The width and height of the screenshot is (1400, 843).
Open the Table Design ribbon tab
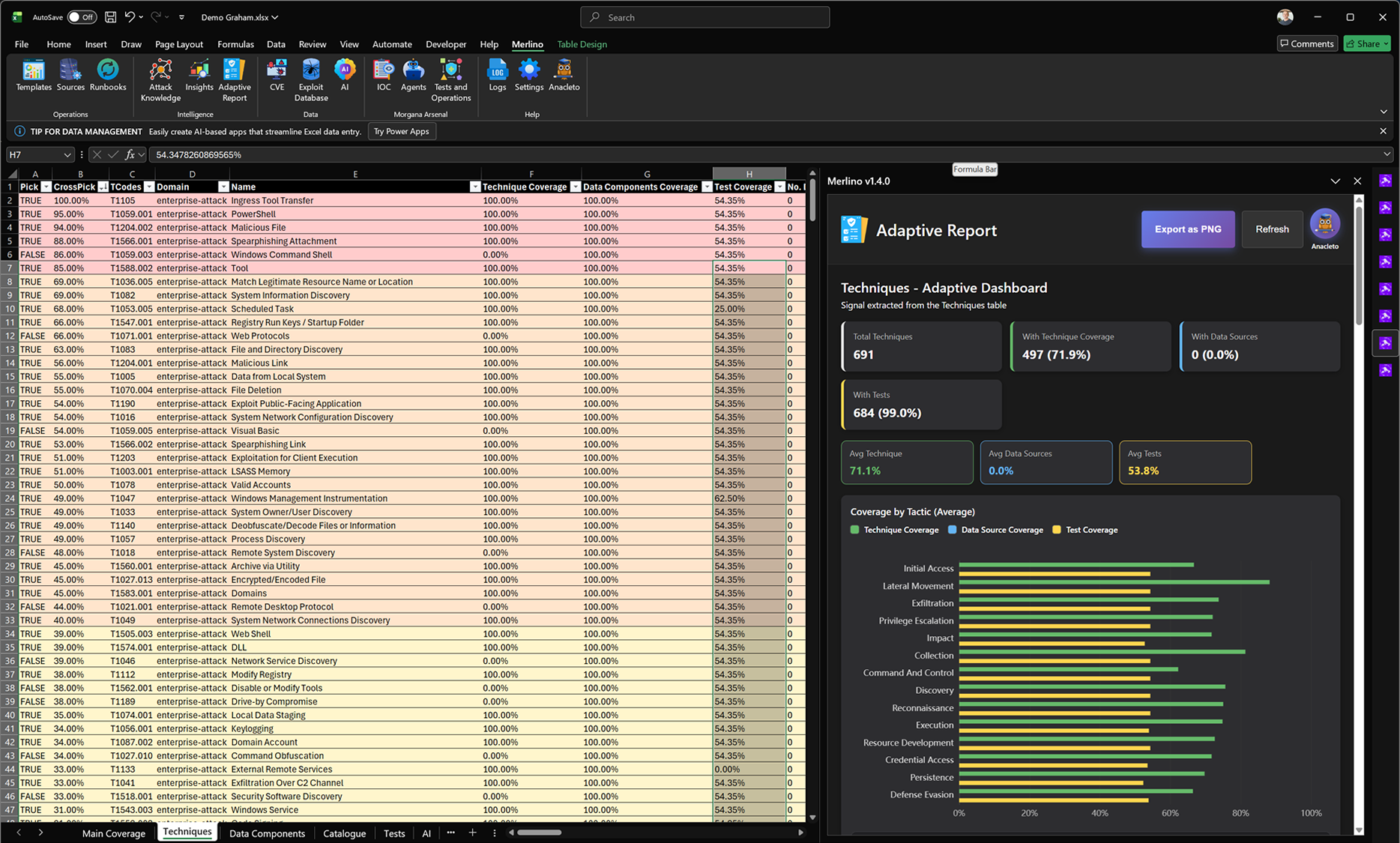pos(582,44)
